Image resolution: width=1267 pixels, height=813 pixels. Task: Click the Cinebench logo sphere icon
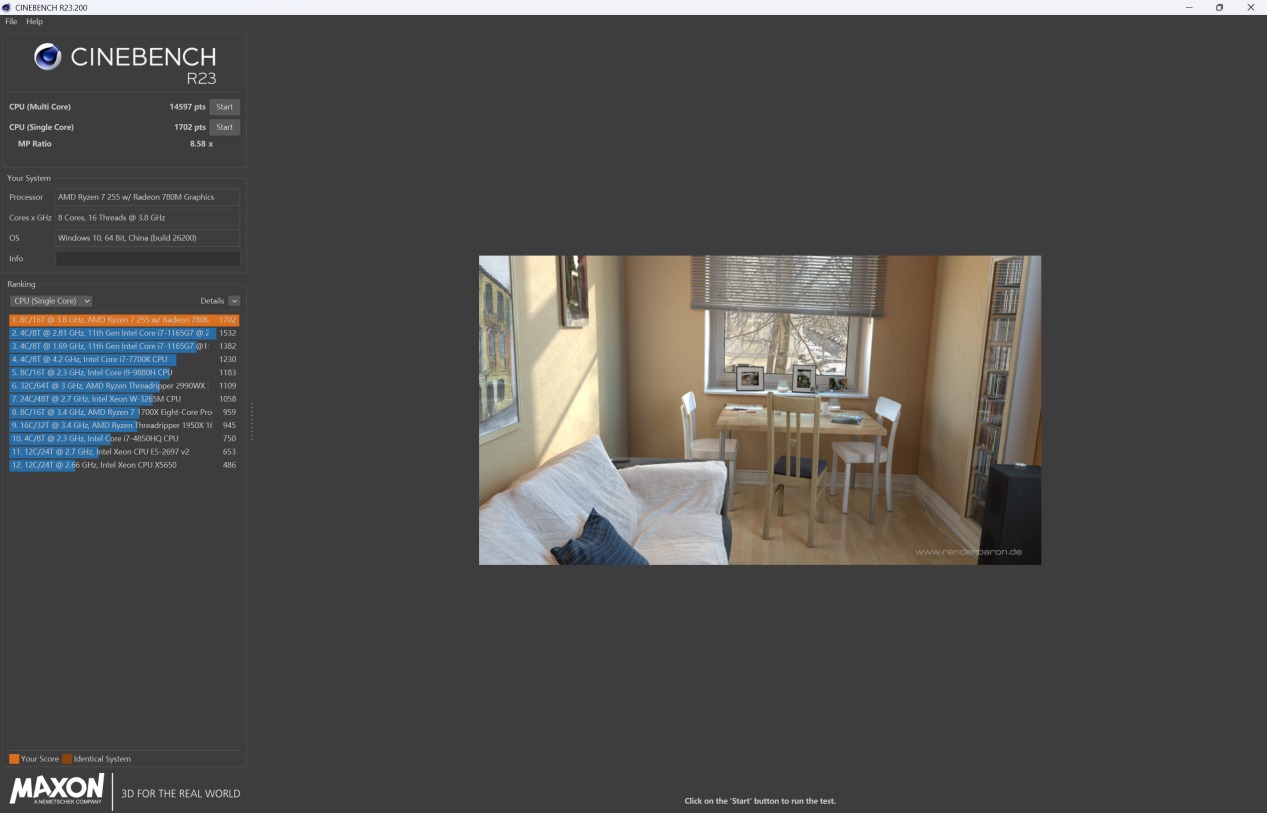(47, 57)
